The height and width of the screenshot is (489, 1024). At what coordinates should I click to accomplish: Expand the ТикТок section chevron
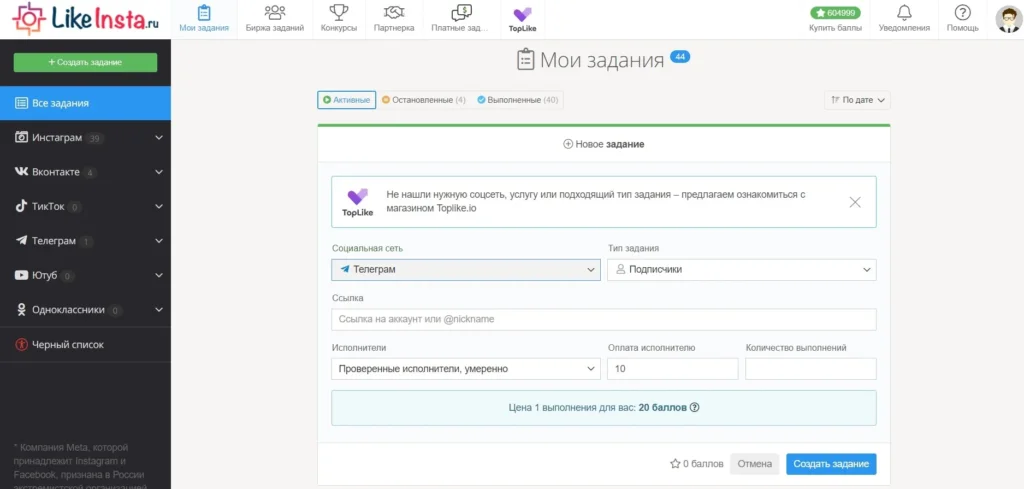click(x=159, y=206)
